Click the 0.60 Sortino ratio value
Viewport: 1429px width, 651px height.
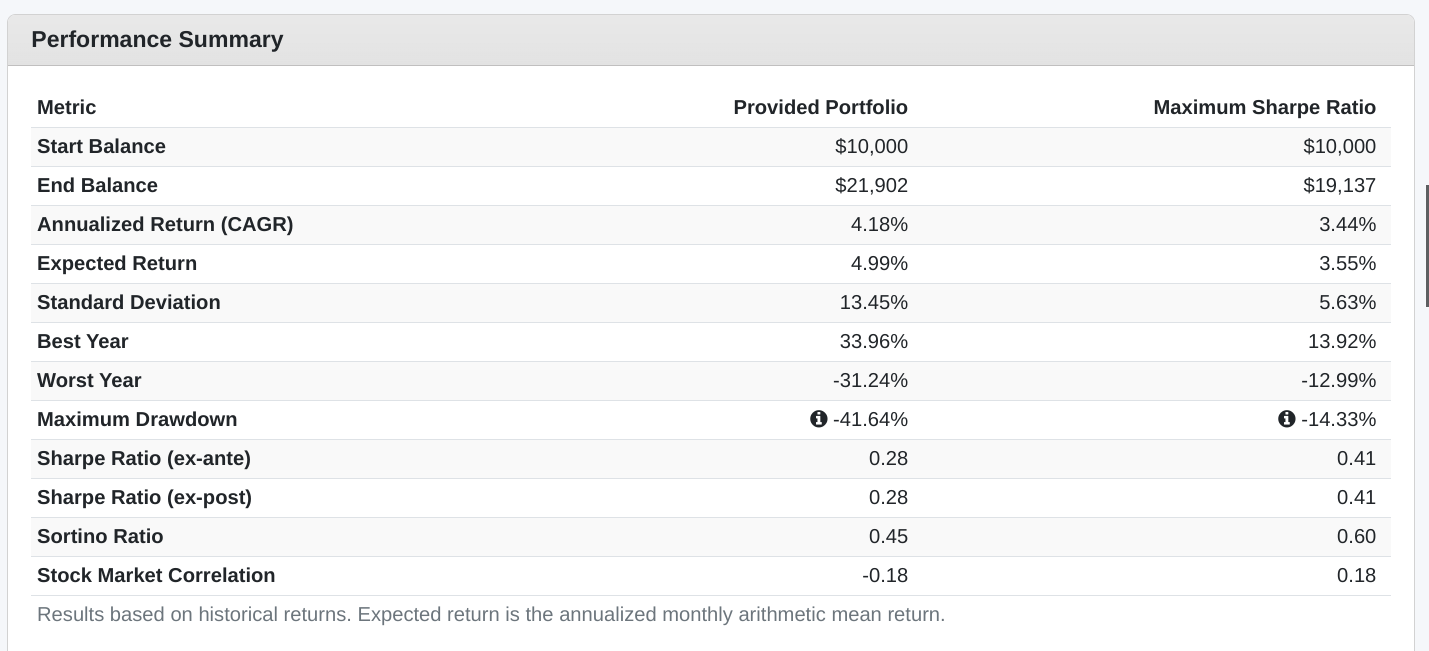click(1356, 536)
